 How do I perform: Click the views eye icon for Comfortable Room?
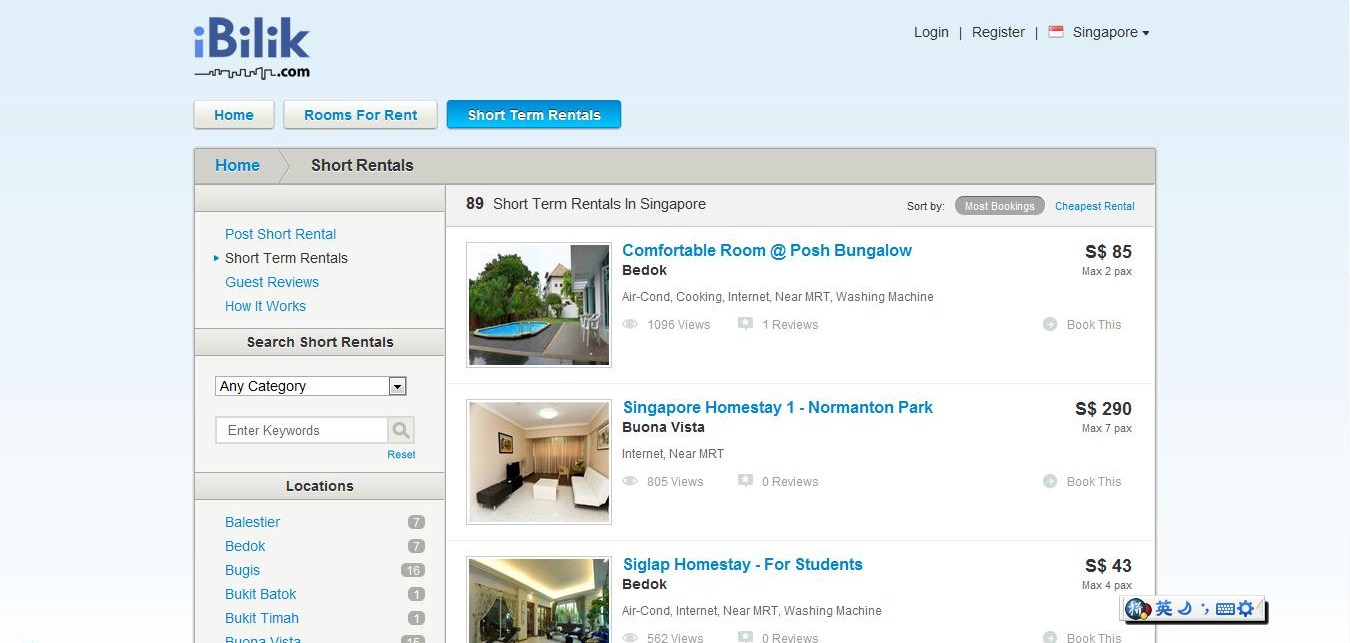point(630,324)
